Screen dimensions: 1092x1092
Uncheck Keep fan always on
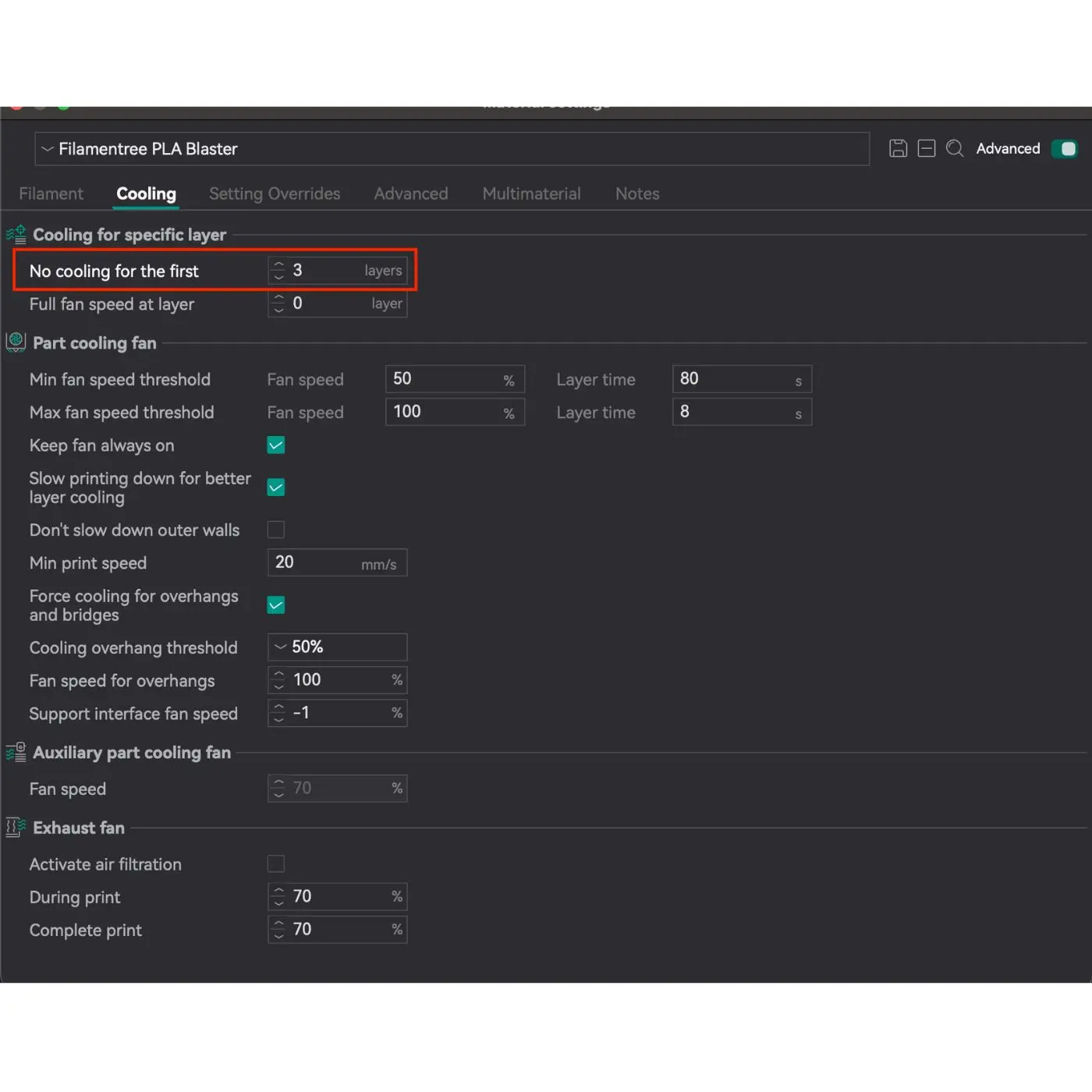click(276, 445)
